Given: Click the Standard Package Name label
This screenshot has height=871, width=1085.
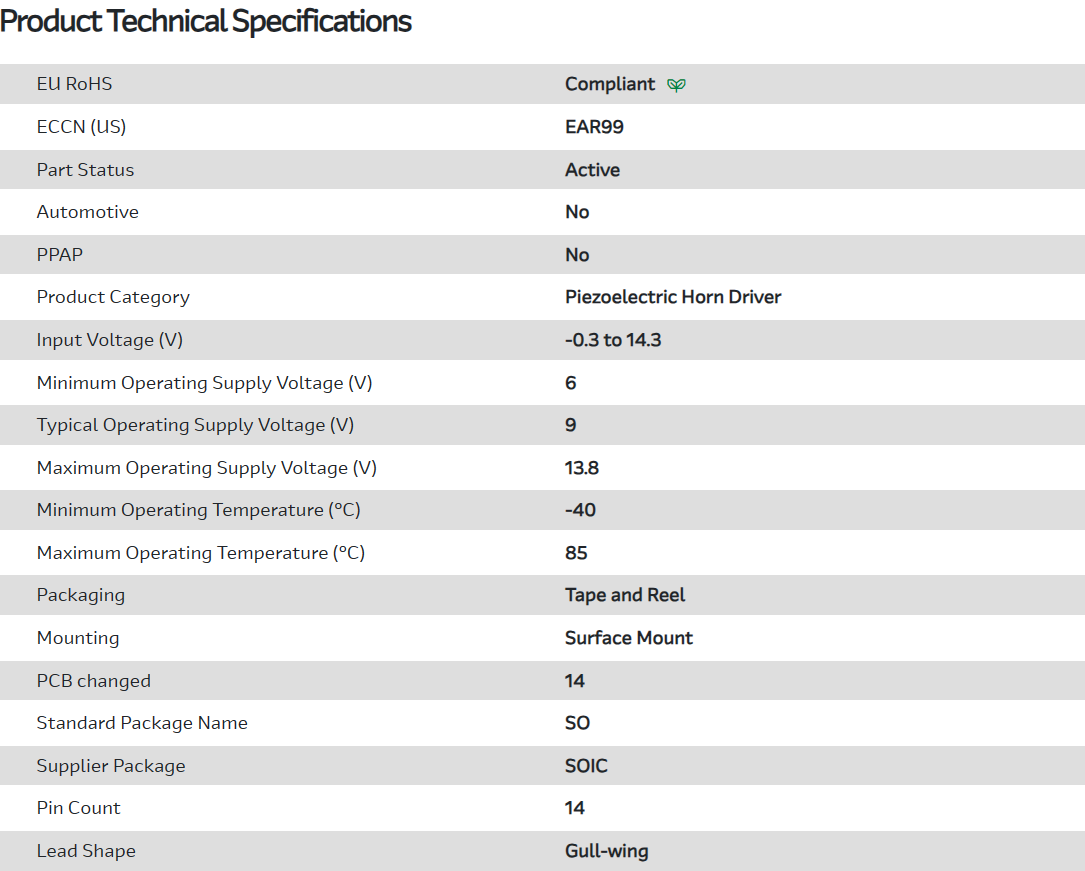Looking at the screenshot, I should pos(142,723).
